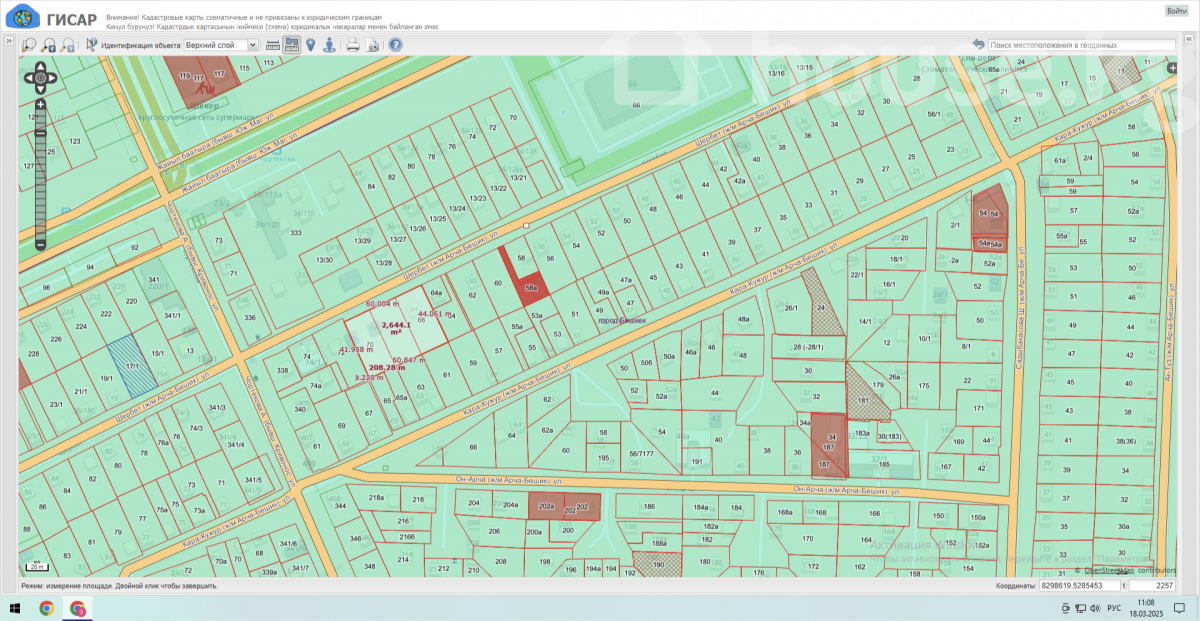Viewport: 1200px width, 621px height.
Task: Pan the map down with arrow
Action: click(x=40, y=88)
